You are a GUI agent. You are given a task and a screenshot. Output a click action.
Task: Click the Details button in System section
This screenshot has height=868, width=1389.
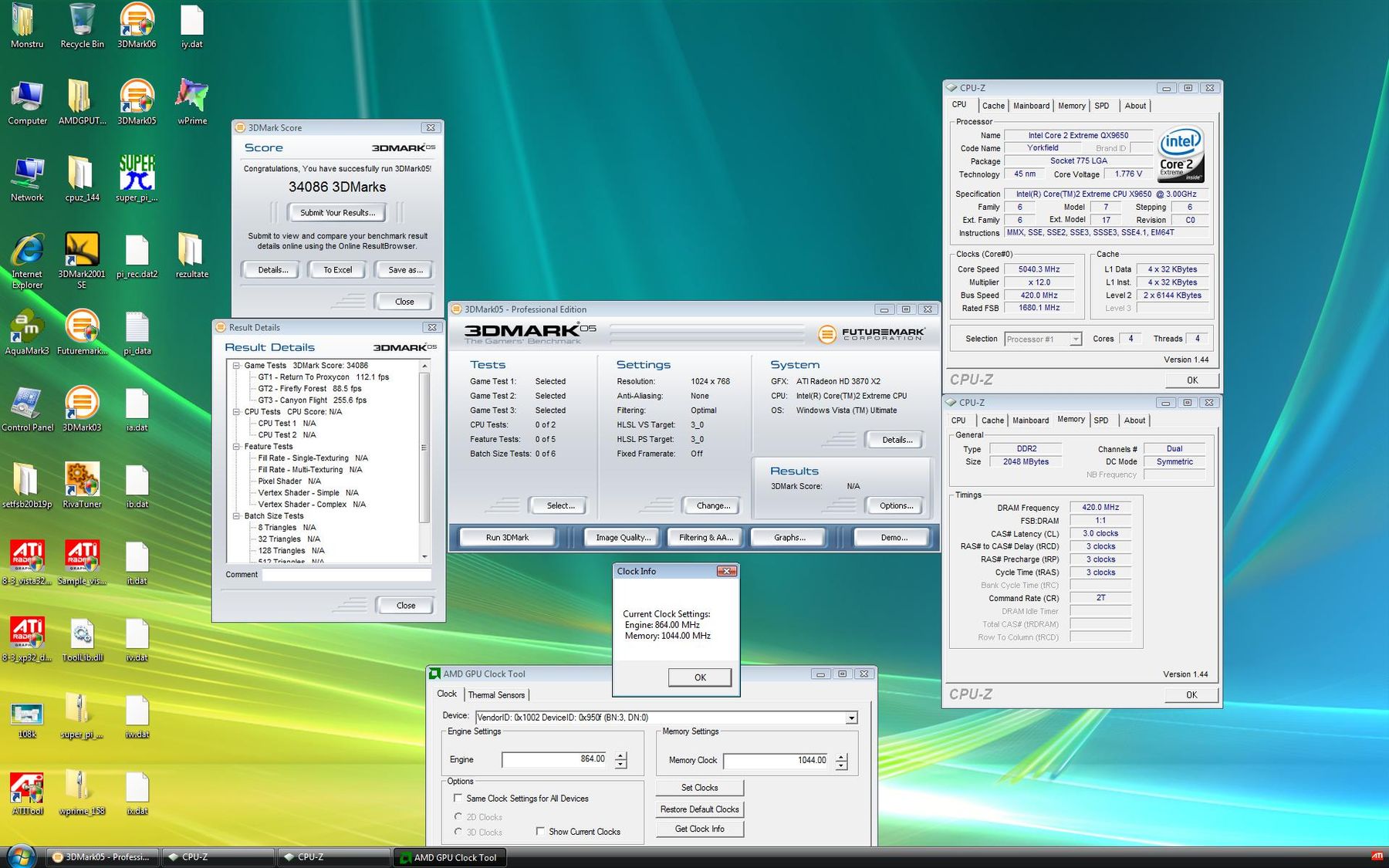point(896,440)
